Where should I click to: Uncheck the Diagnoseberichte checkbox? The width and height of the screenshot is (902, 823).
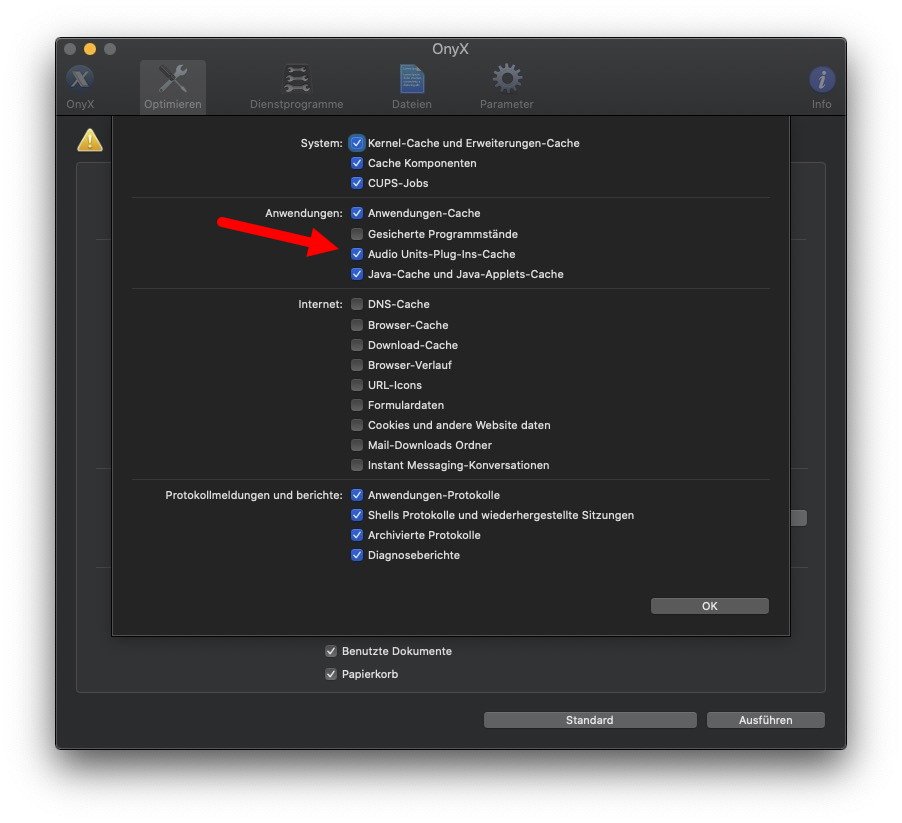[357, 554]
